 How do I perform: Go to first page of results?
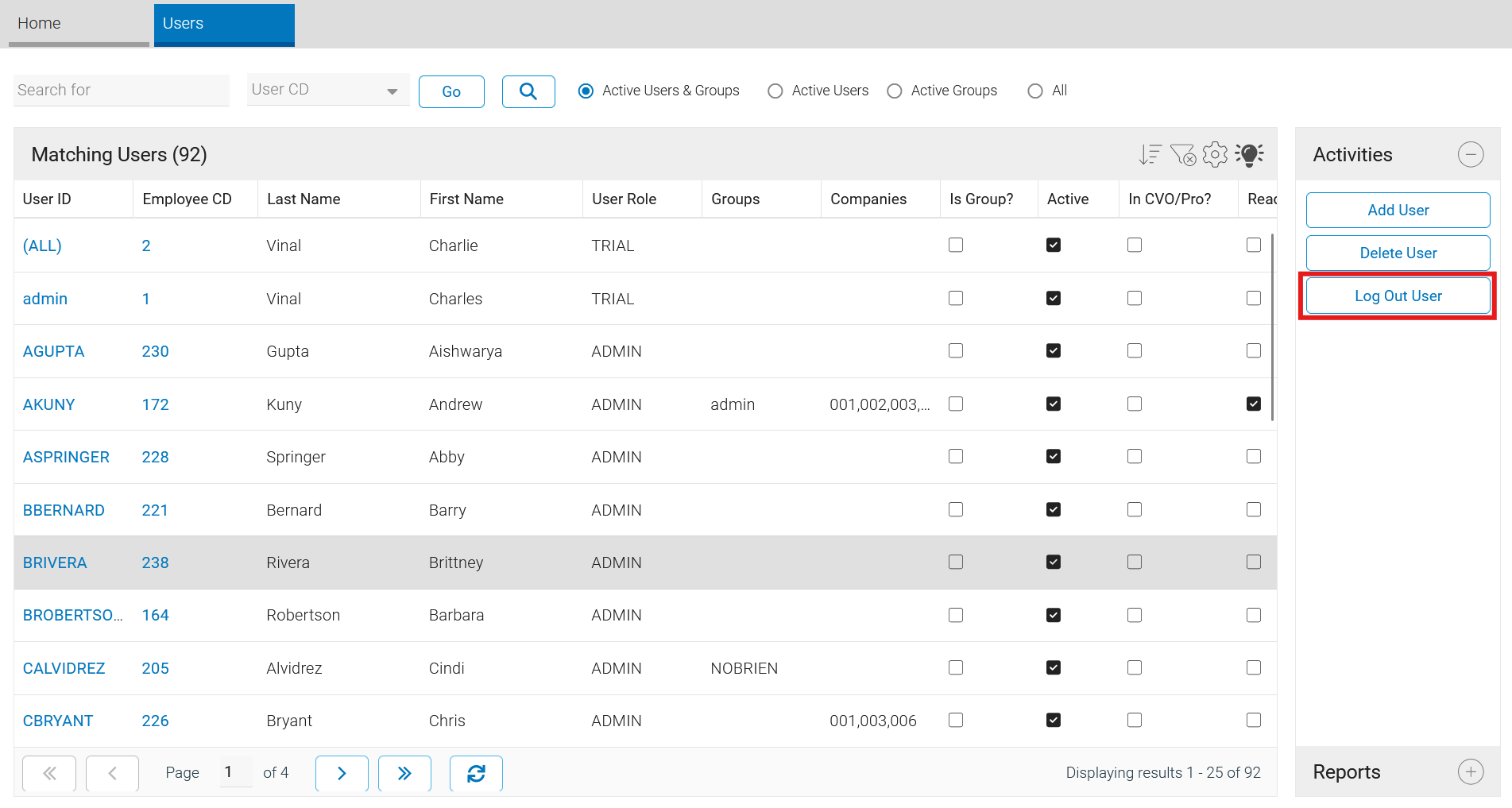[49, 773]
